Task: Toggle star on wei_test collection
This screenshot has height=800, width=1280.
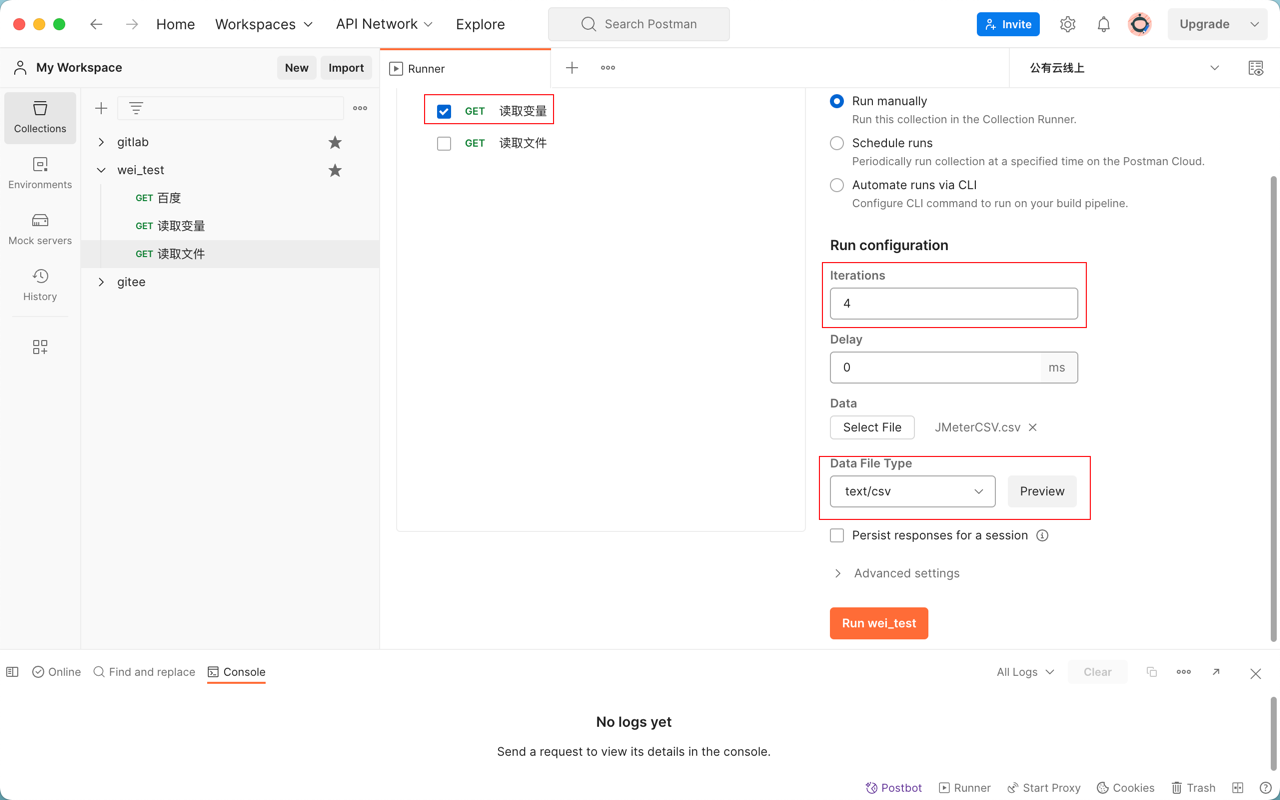Action: (335, 170)
